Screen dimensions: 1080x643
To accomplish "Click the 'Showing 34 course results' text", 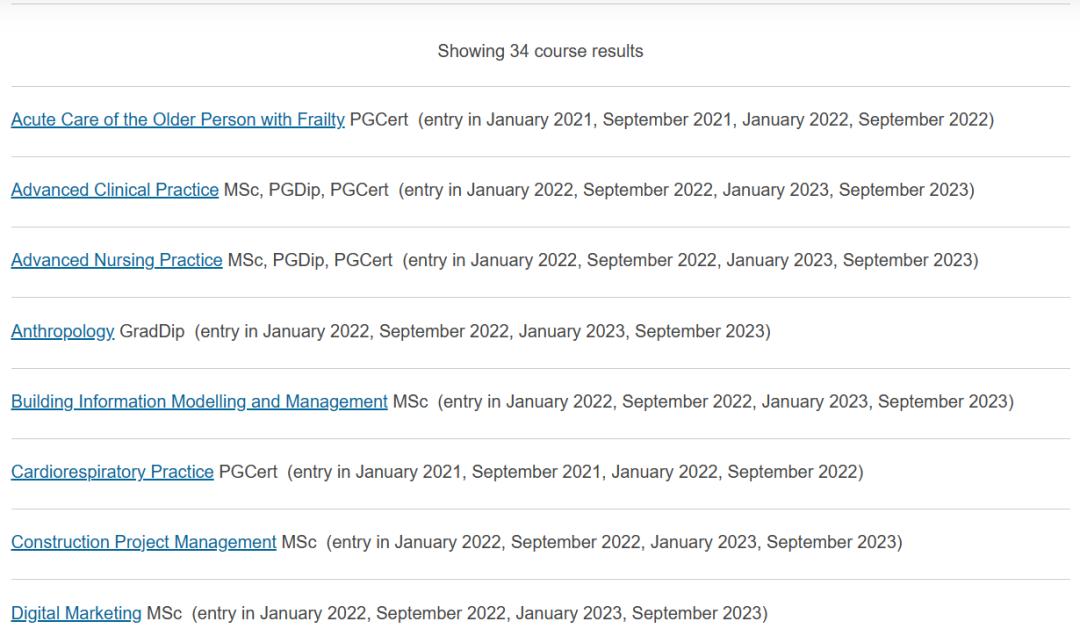I will (x=540, y=51).
